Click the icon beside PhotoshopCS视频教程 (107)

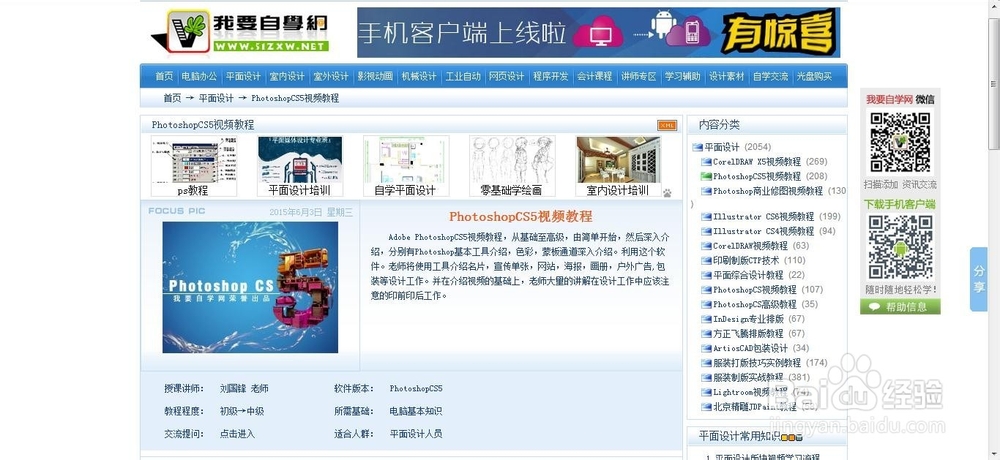coord(706,290)
